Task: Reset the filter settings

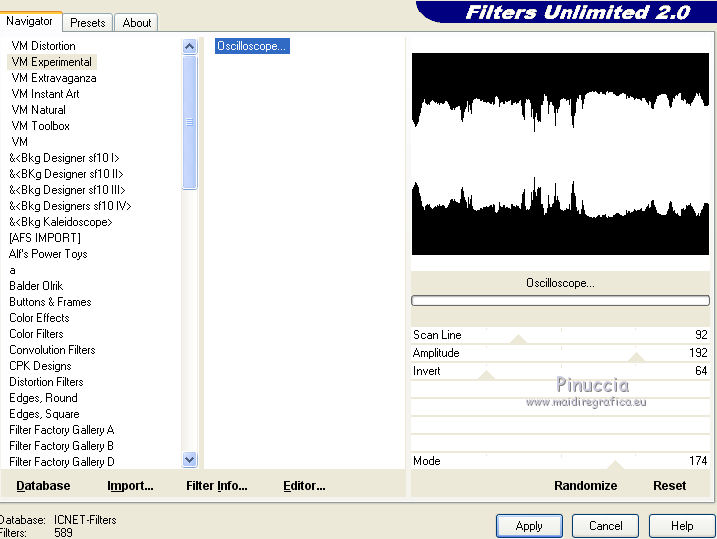Action: click(x=669, y=486)
